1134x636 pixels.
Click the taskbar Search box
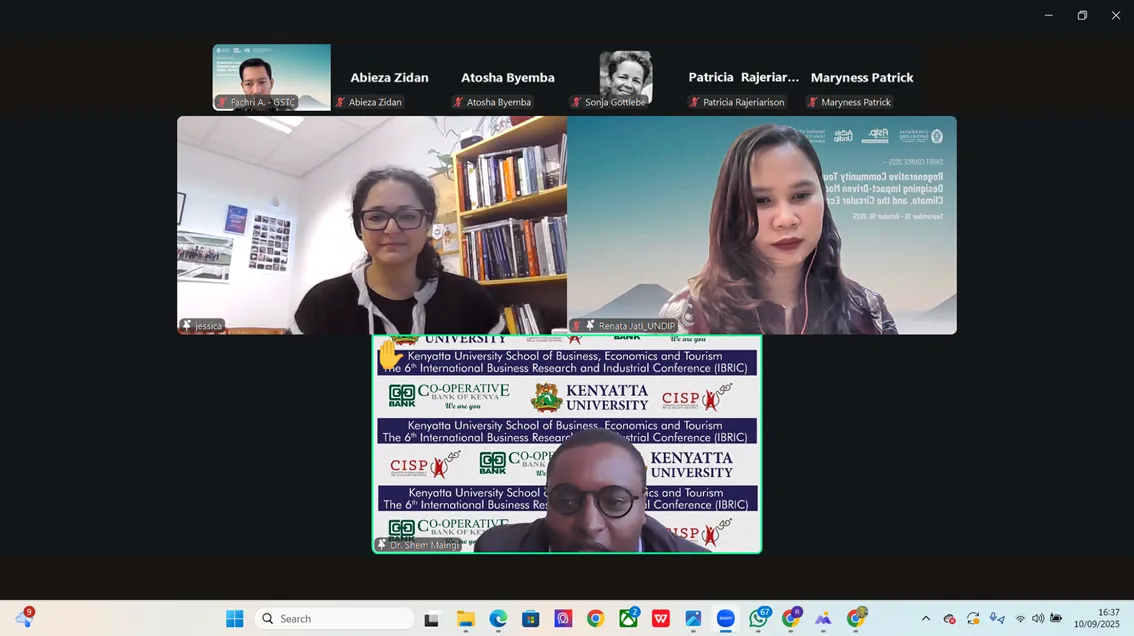(335, 619)
